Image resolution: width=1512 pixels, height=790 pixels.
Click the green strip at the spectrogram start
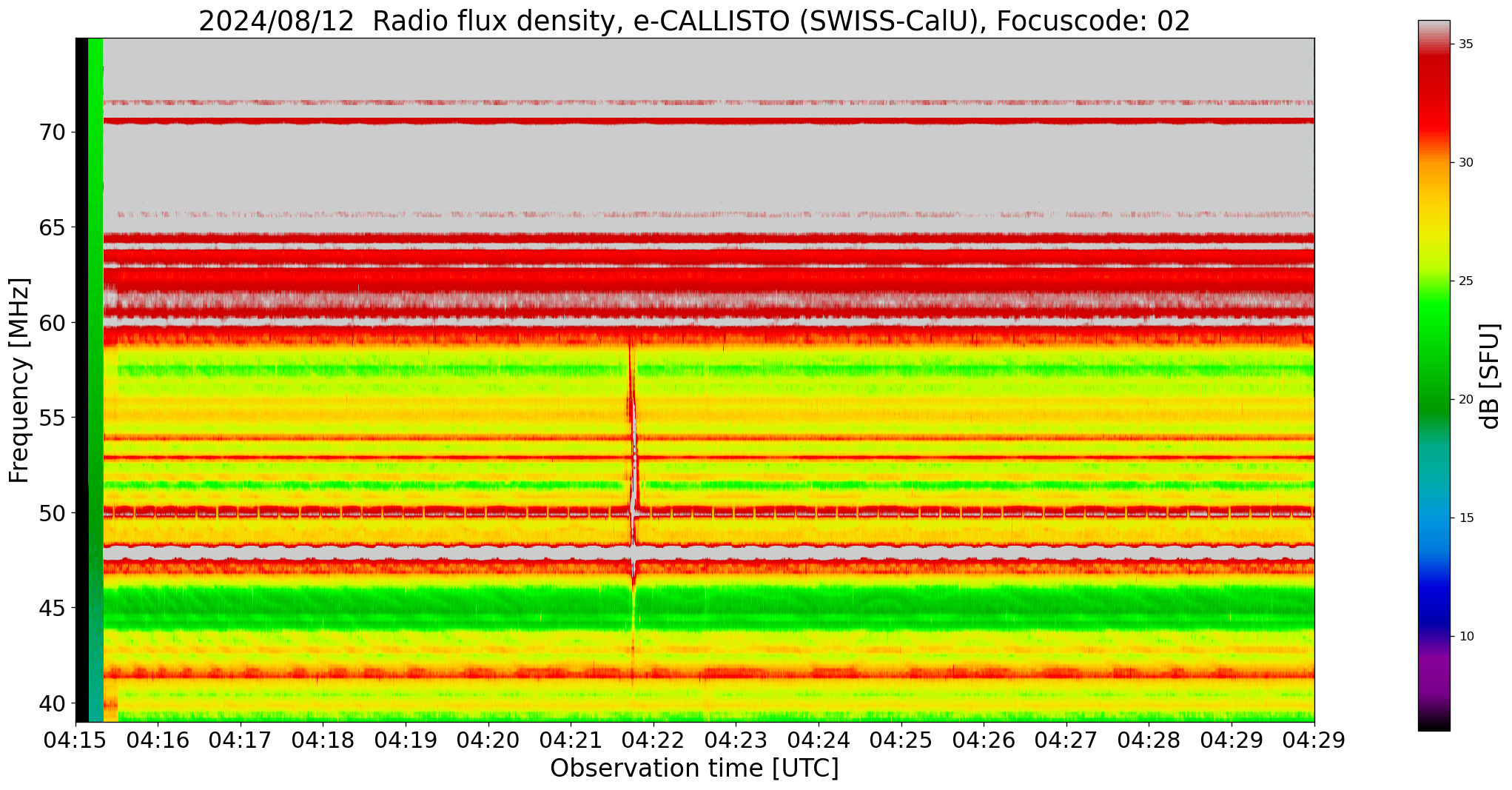tap(95, 380)
